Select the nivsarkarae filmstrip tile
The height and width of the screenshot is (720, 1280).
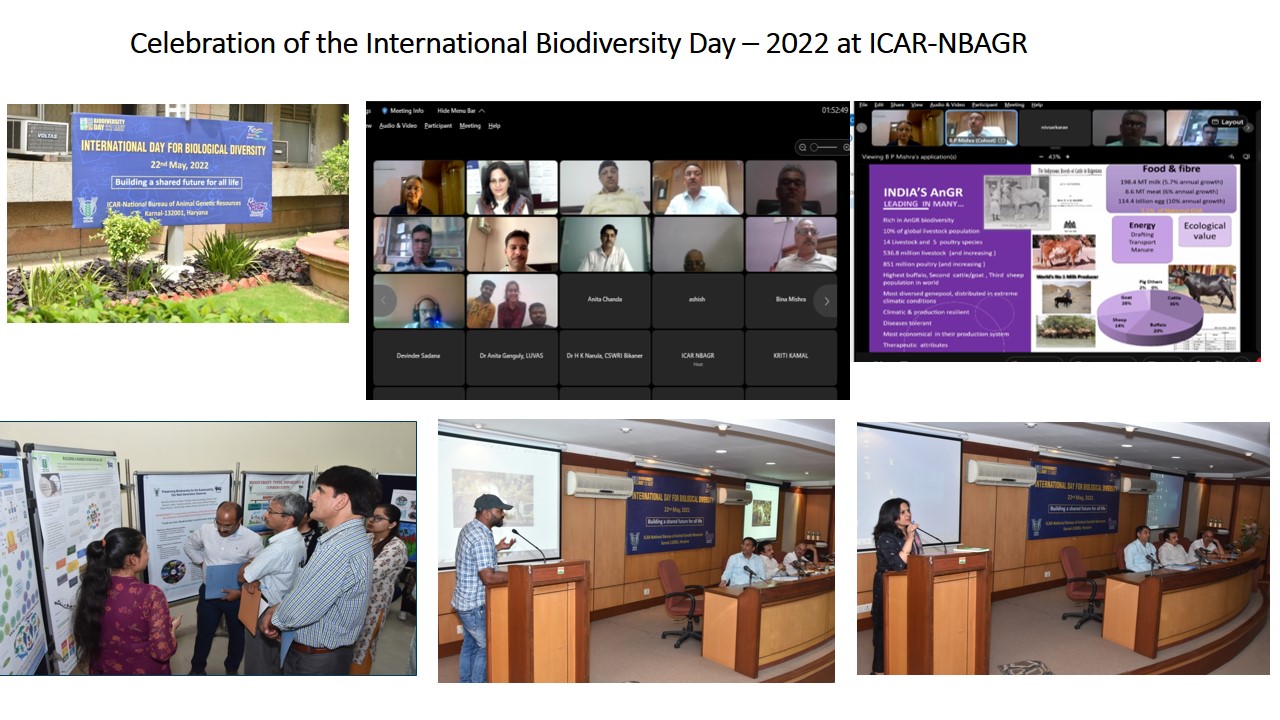click(1054, 128)
